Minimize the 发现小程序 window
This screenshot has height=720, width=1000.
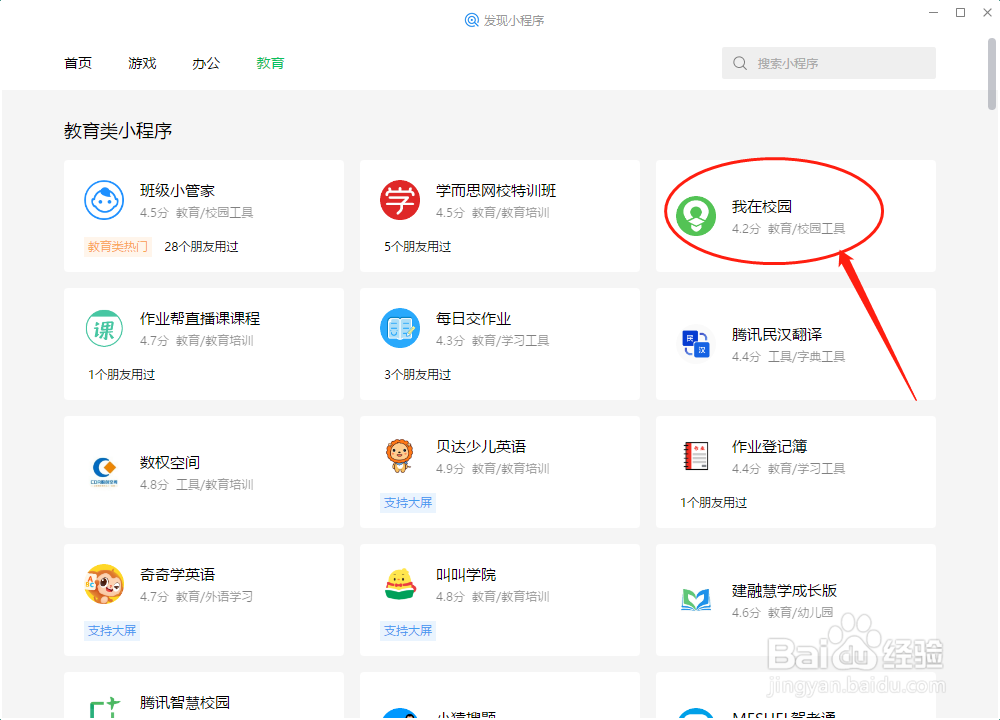coord(934,13)
